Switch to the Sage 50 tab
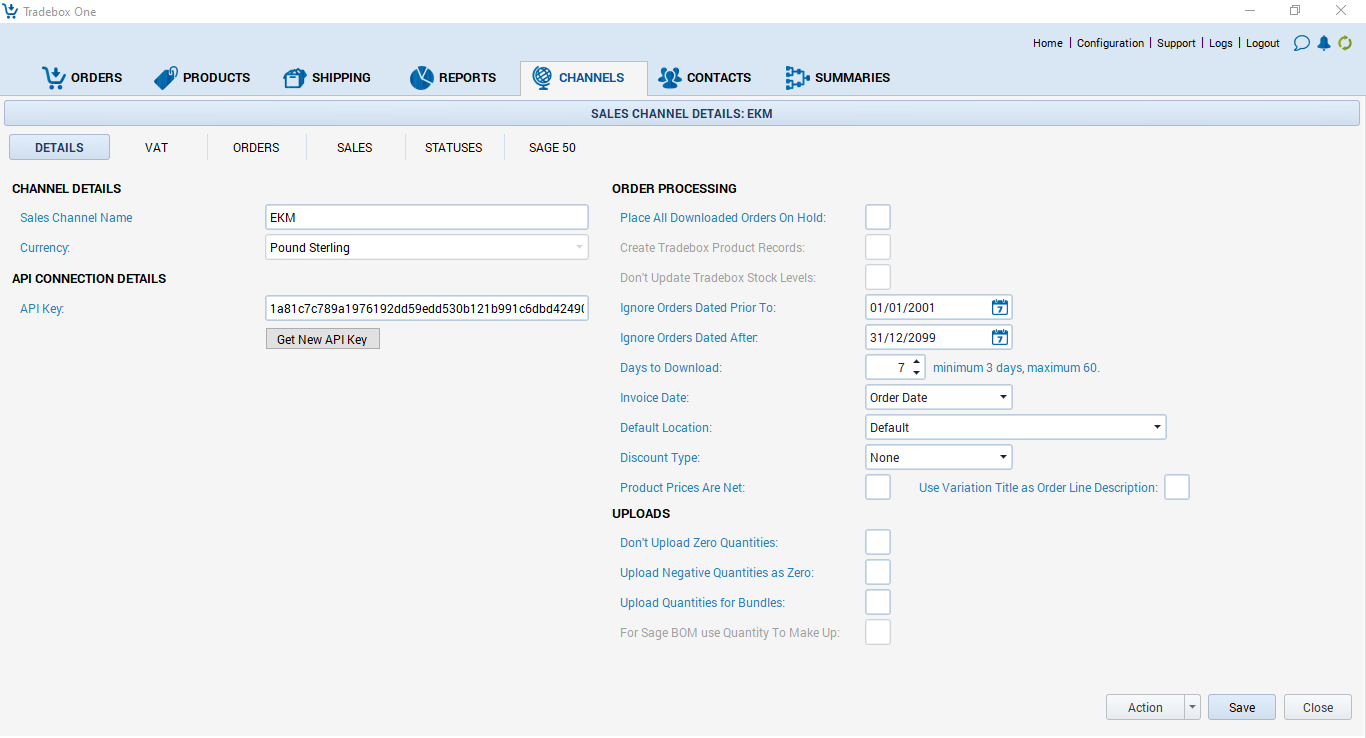Image resolution: width=1366 pixels, height=738 pixels. click(552, 147)
